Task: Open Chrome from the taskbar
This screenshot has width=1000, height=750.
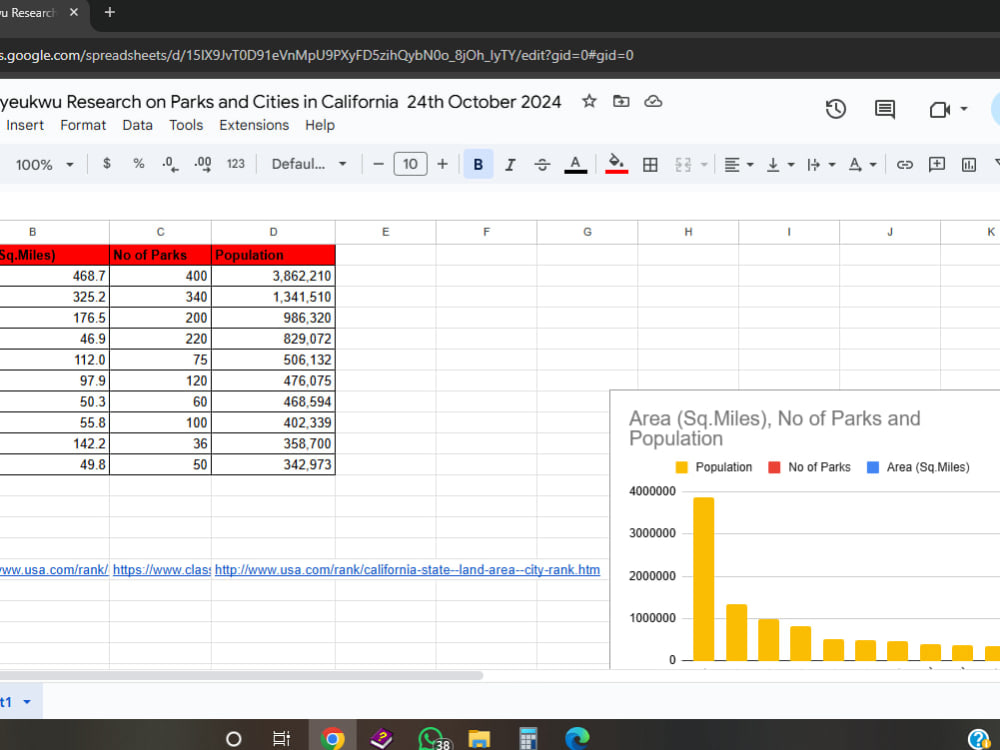Action: 332,739
